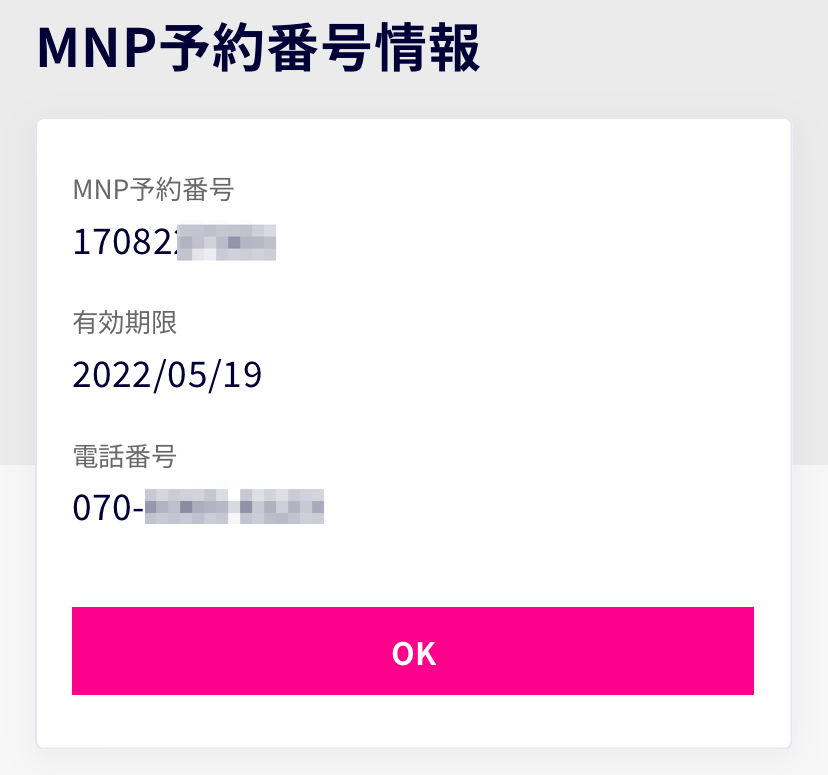The height and width of the screenshot is (775, 828).
Task: Select the MNP予約番号 field label
Action: (x=153, y=187)
